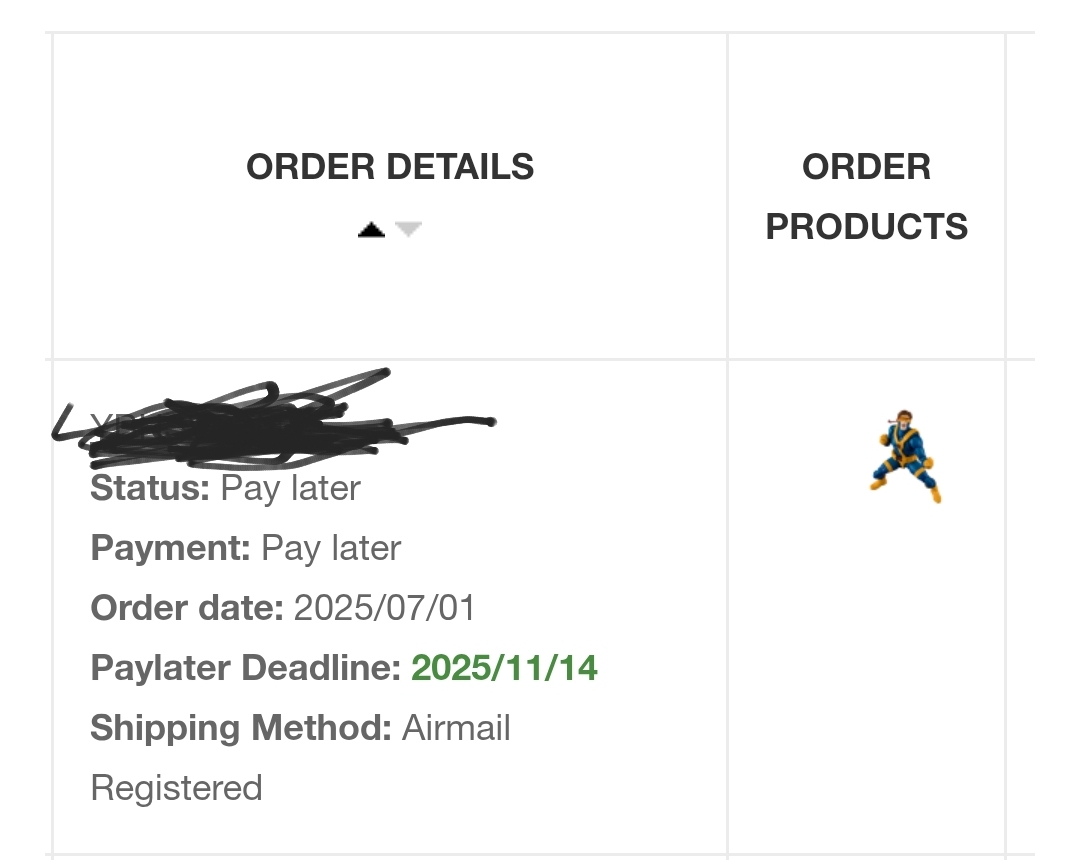Click the Status label
1080x860 pixels.
pyautogui.click(x=150, y=488)
